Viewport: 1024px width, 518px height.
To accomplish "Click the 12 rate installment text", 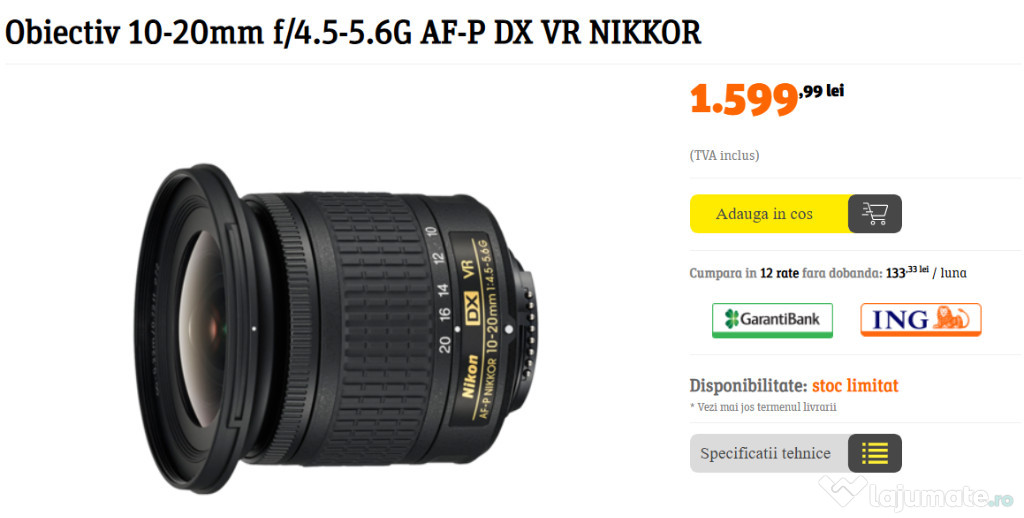I will (x=779, y=273).
